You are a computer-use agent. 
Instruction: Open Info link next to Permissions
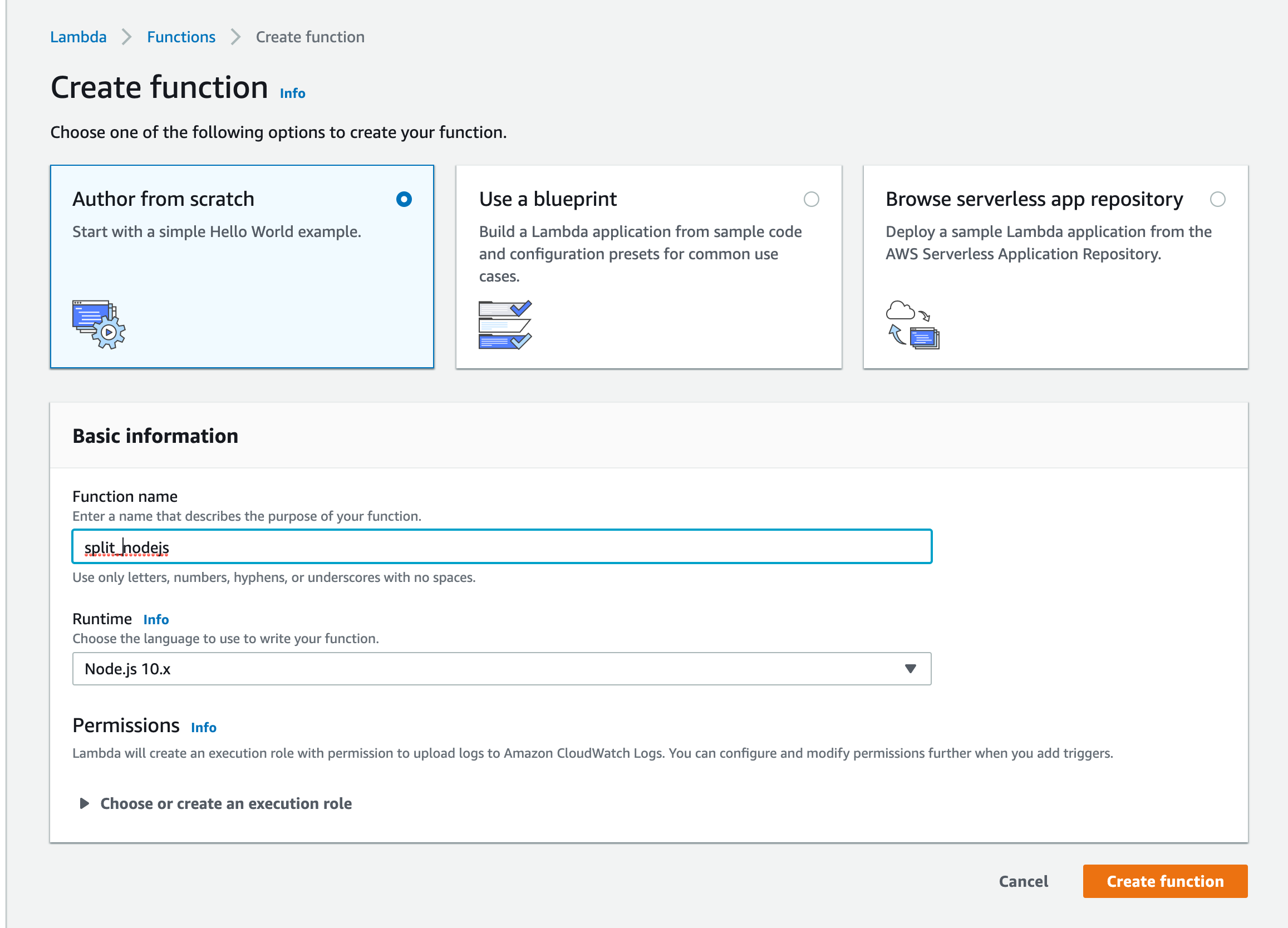pos(203,727)
